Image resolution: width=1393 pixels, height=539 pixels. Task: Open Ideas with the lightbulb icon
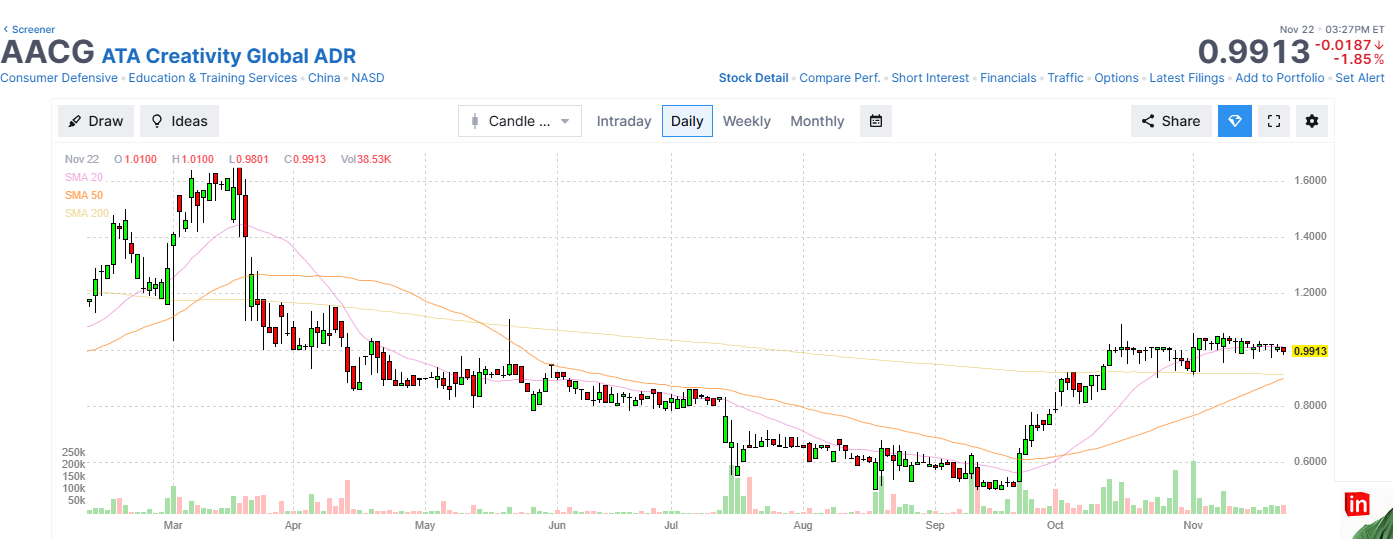point(179,121)
